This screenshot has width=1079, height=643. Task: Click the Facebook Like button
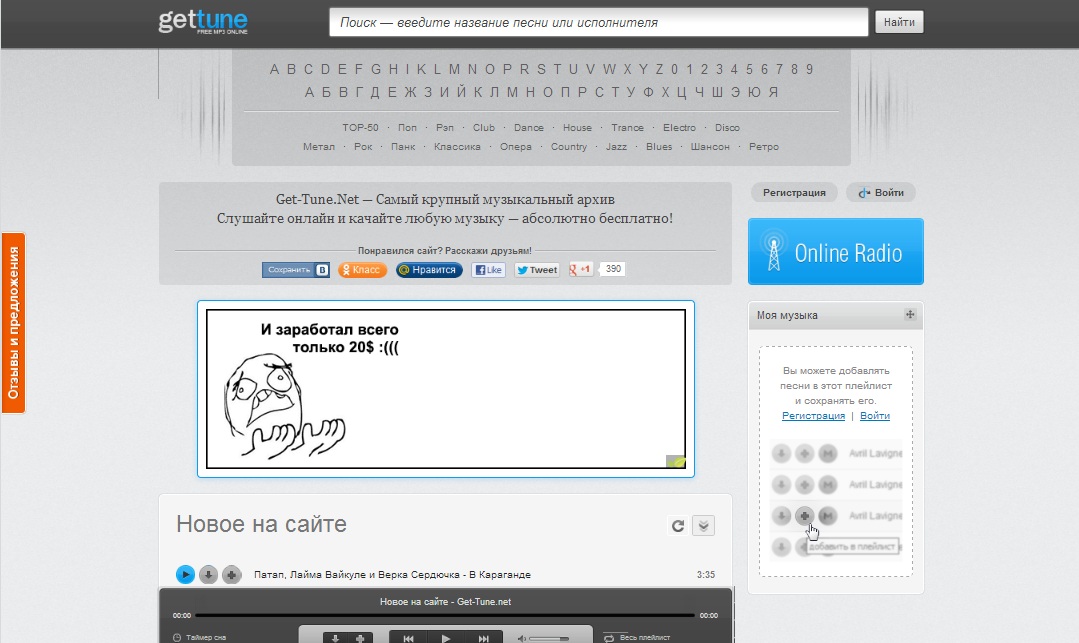(x=489, y=270)
